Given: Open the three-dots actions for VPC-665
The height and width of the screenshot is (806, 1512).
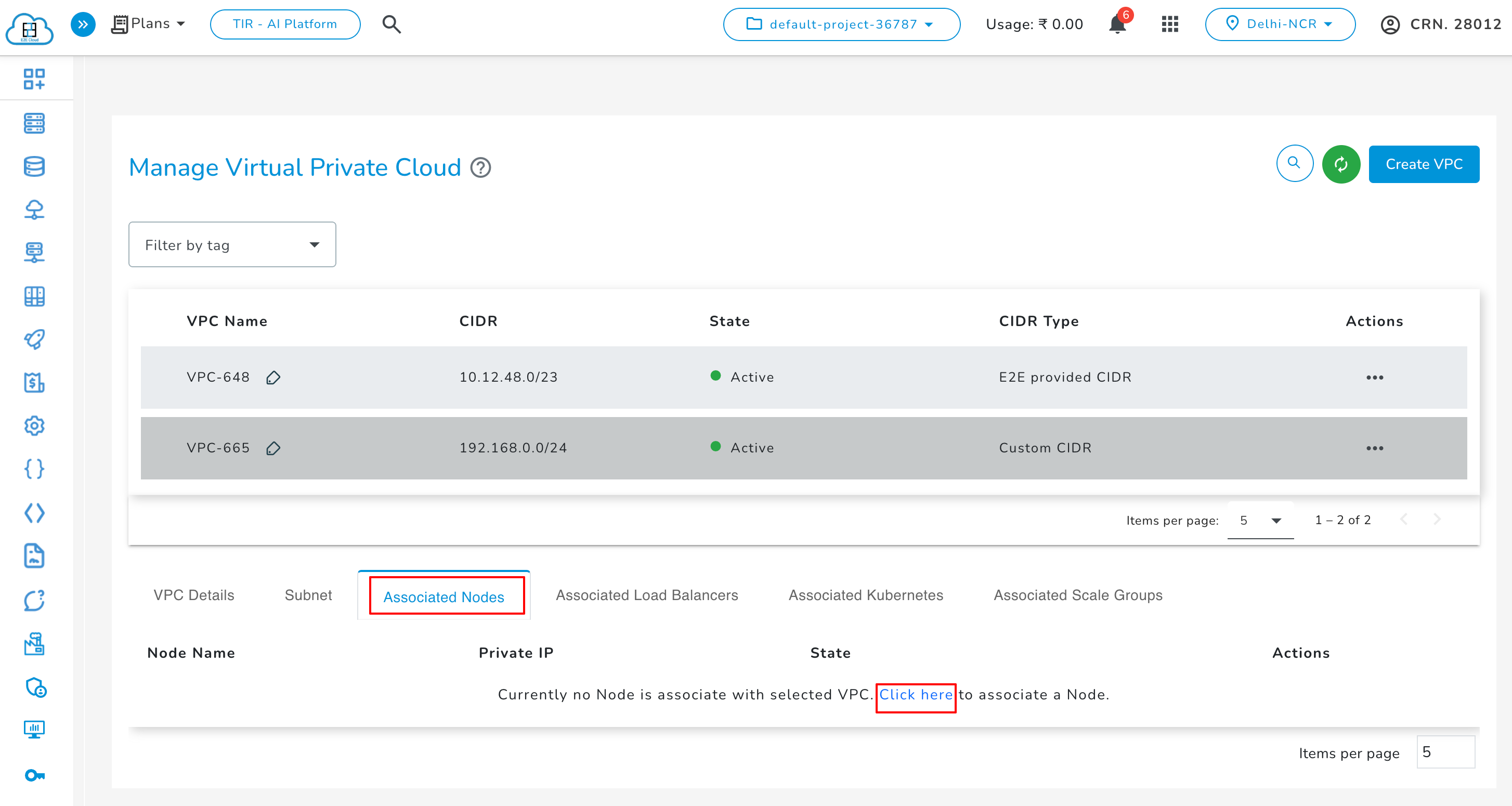Looking at the screenshot, I should point(1374,448).
